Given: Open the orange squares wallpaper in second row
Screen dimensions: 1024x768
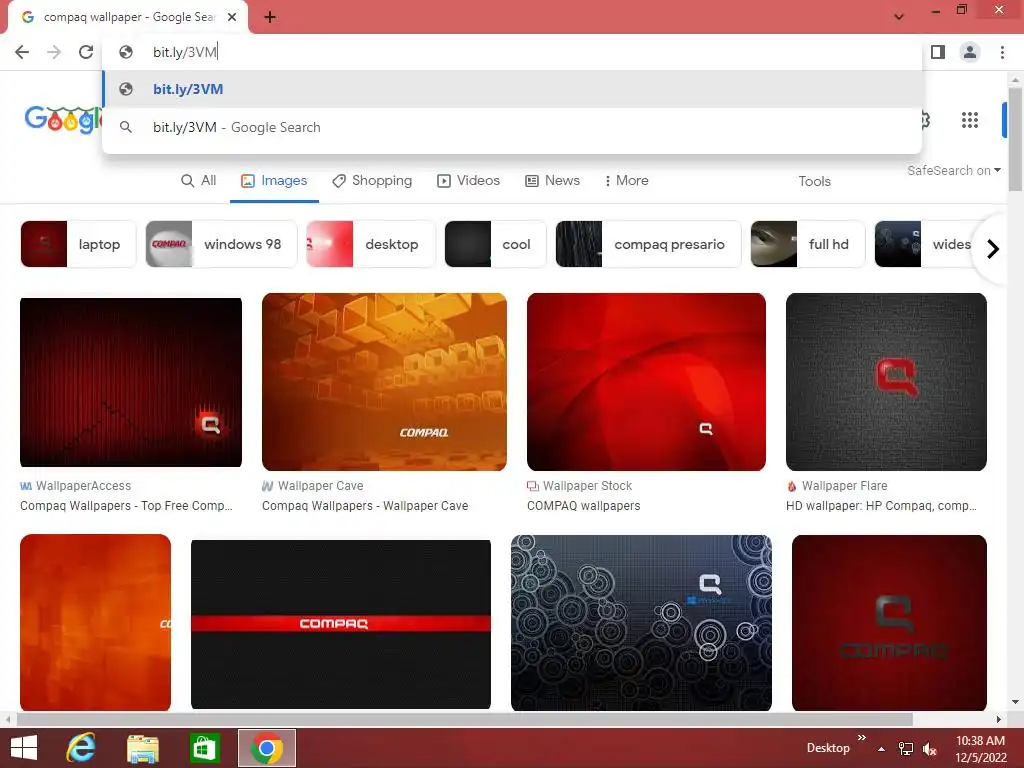Looking at the screenshot, I should click(x=95, y=622).
